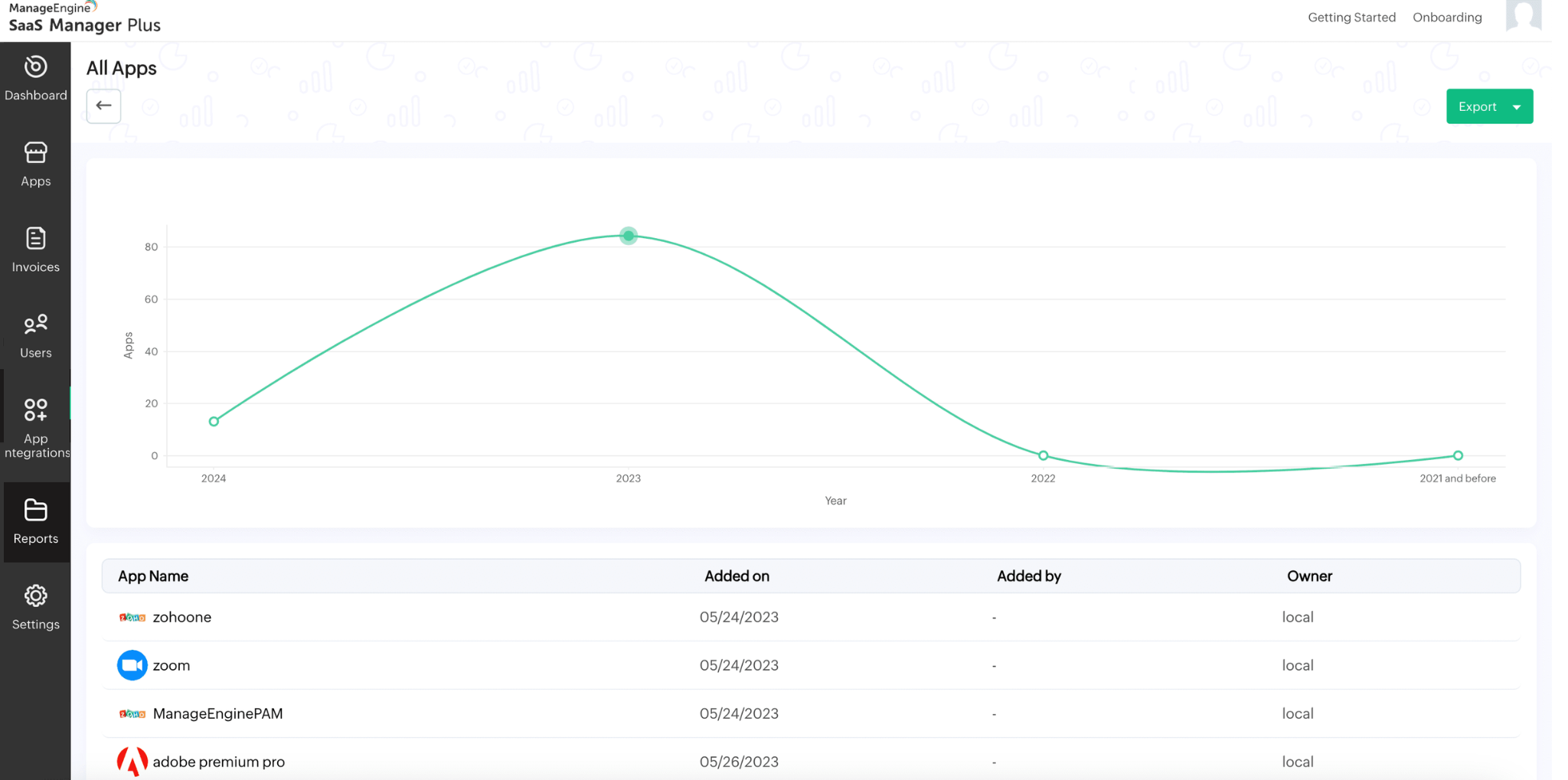Open the Onboarding menu item
Viewport: 1568px width, 780px height.
1447,17
